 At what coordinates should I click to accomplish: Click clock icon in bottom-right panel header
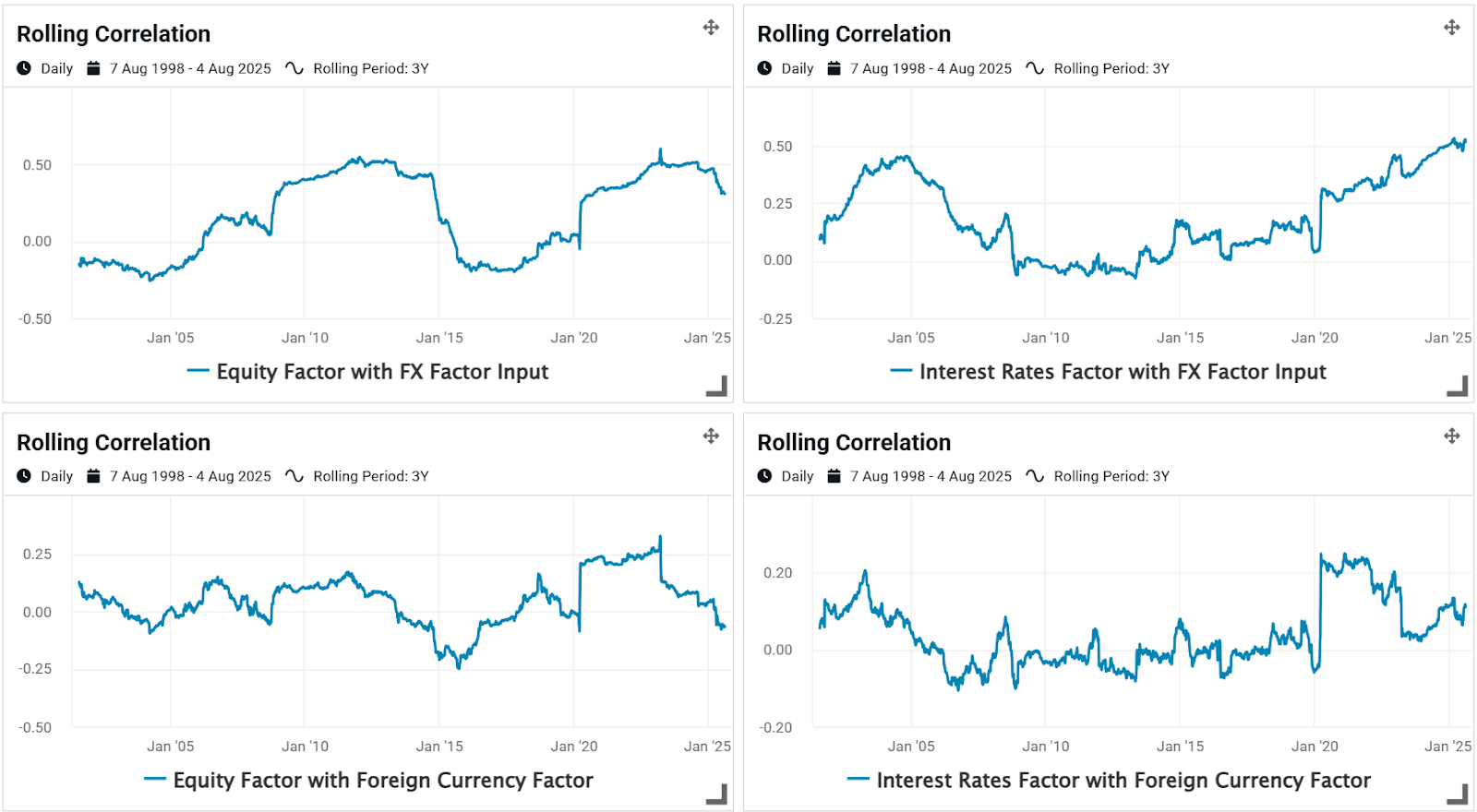(x=764, y=476)
